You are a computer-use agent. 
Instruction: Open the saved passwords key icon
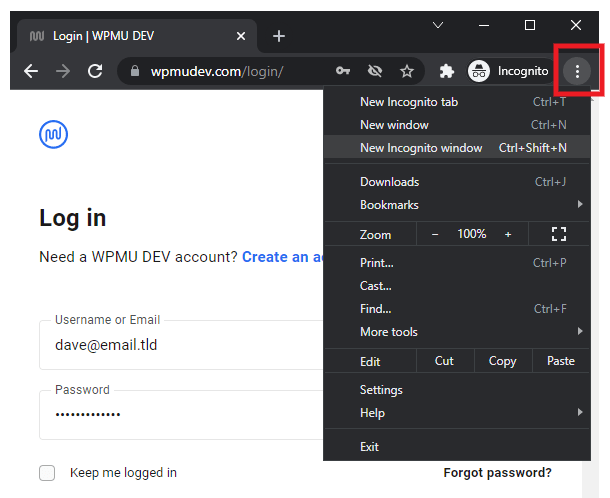343,71
